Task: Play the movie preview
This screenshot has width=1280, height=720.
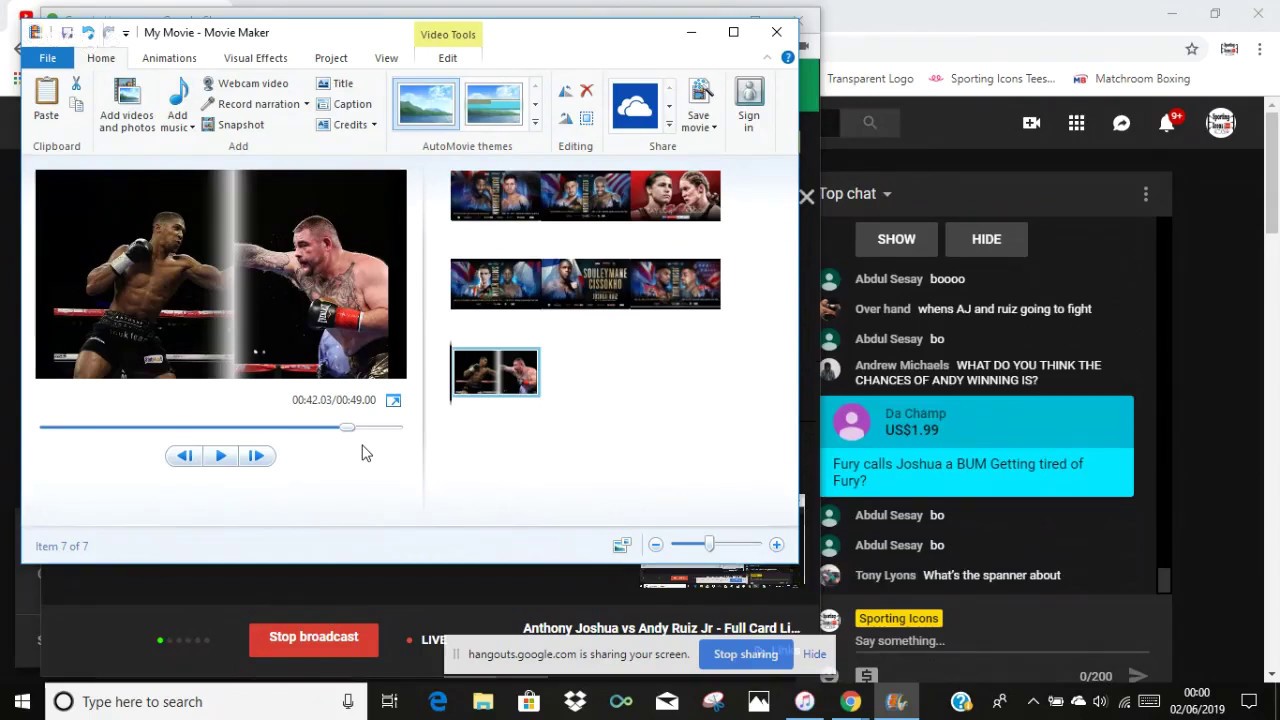Action: [x=220, y=456]
